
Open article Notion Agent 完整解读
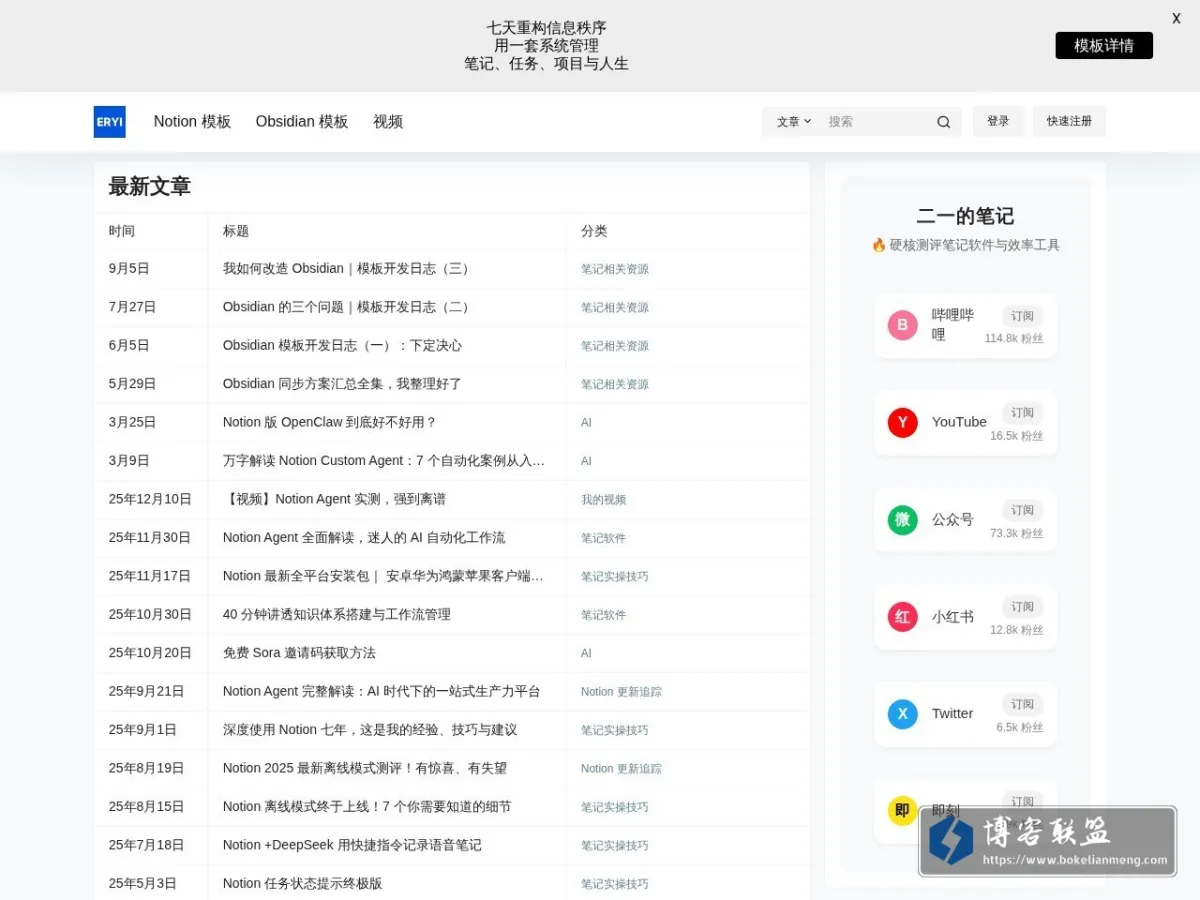[382, 692]
